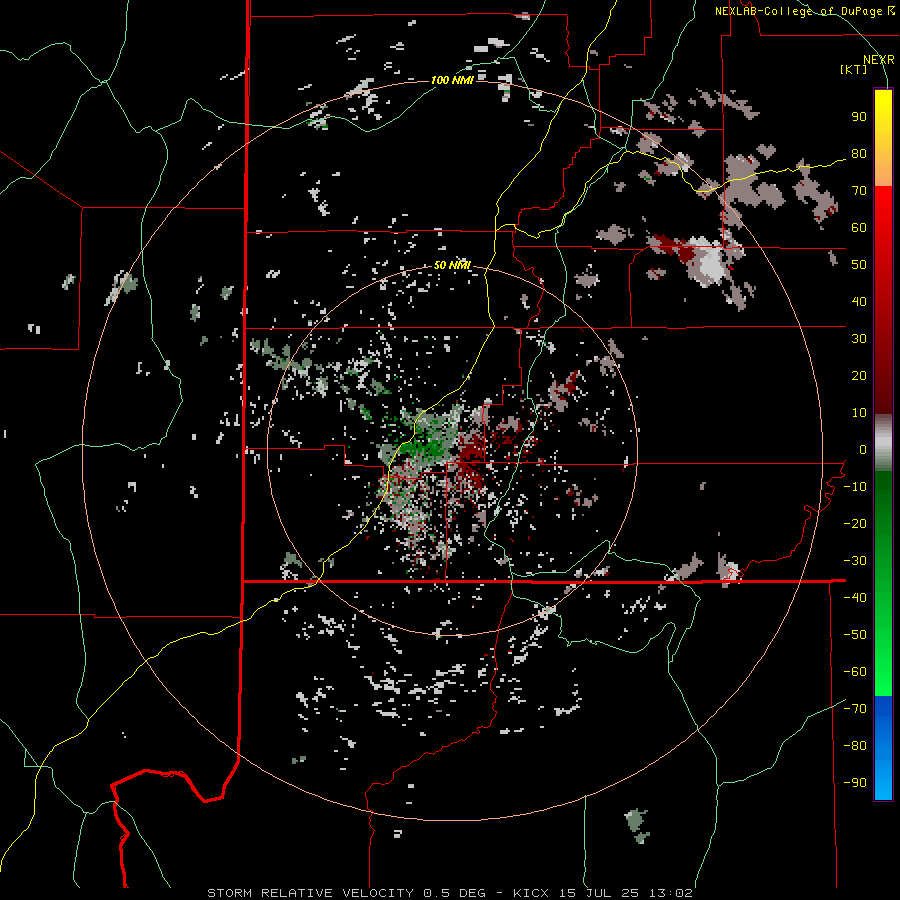Click the 100 NMI range ring label
The image size is (900, 900).
coord(452,80)
